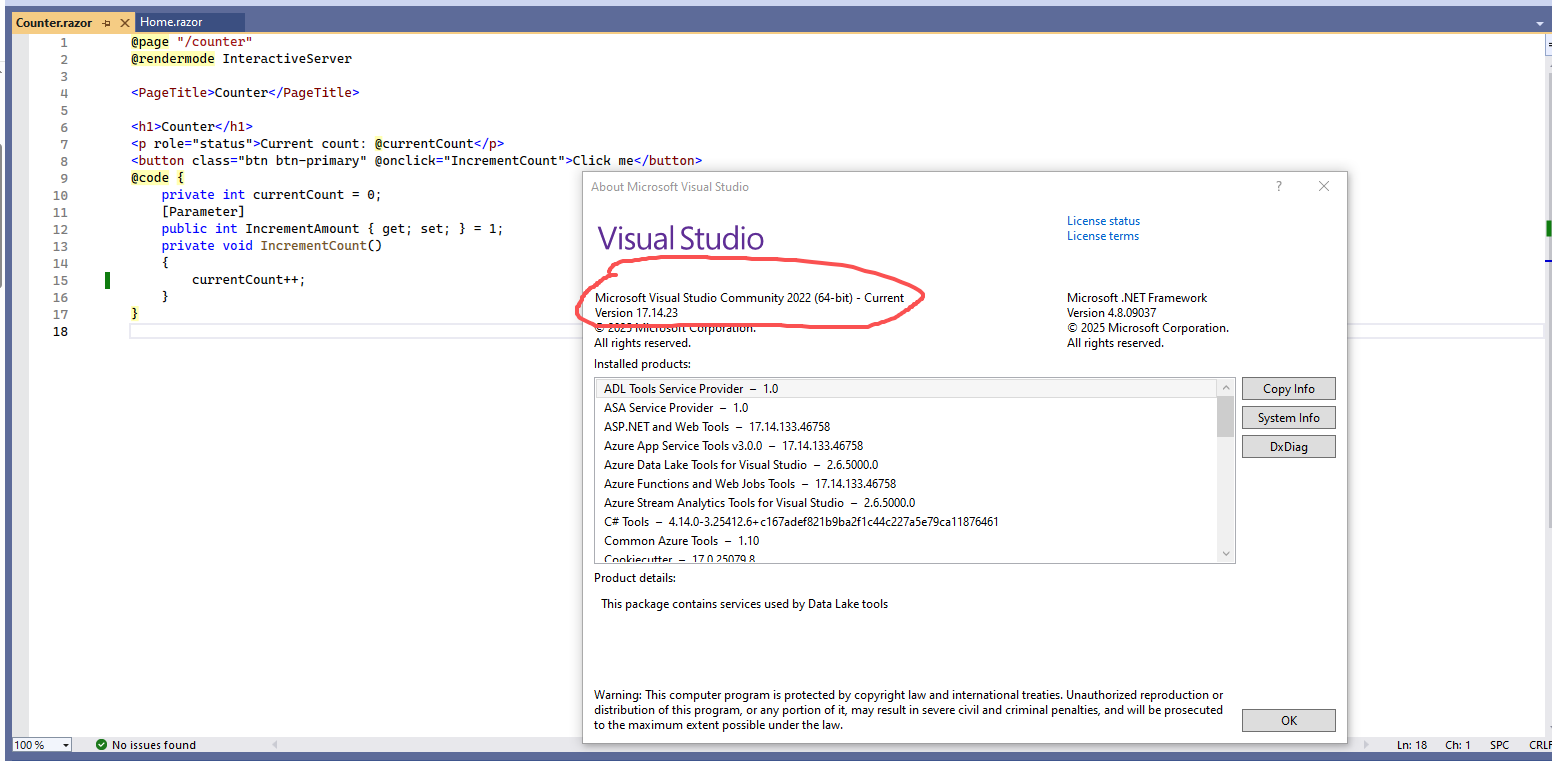
Task: Click the Current count paragraph code line
Action: [x=317, y=144]
